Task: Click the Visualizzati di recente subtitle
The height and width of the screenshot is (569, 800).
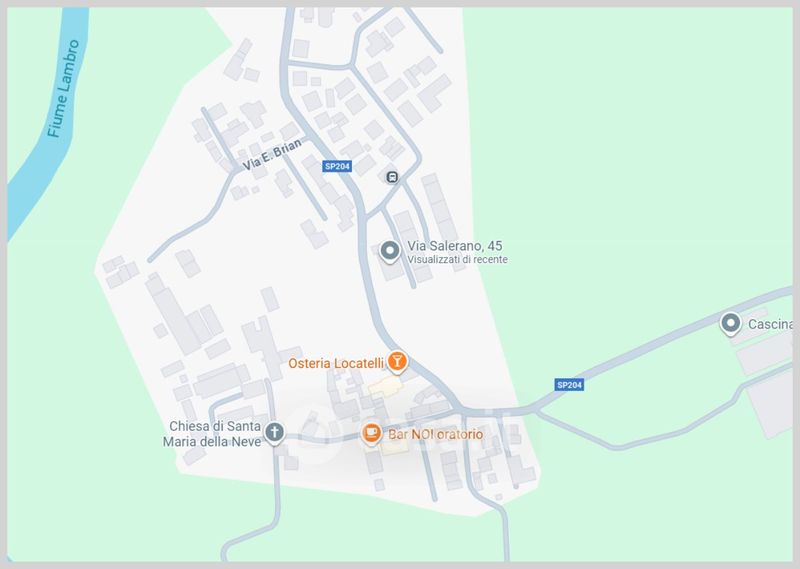Action: click(457, 260)
